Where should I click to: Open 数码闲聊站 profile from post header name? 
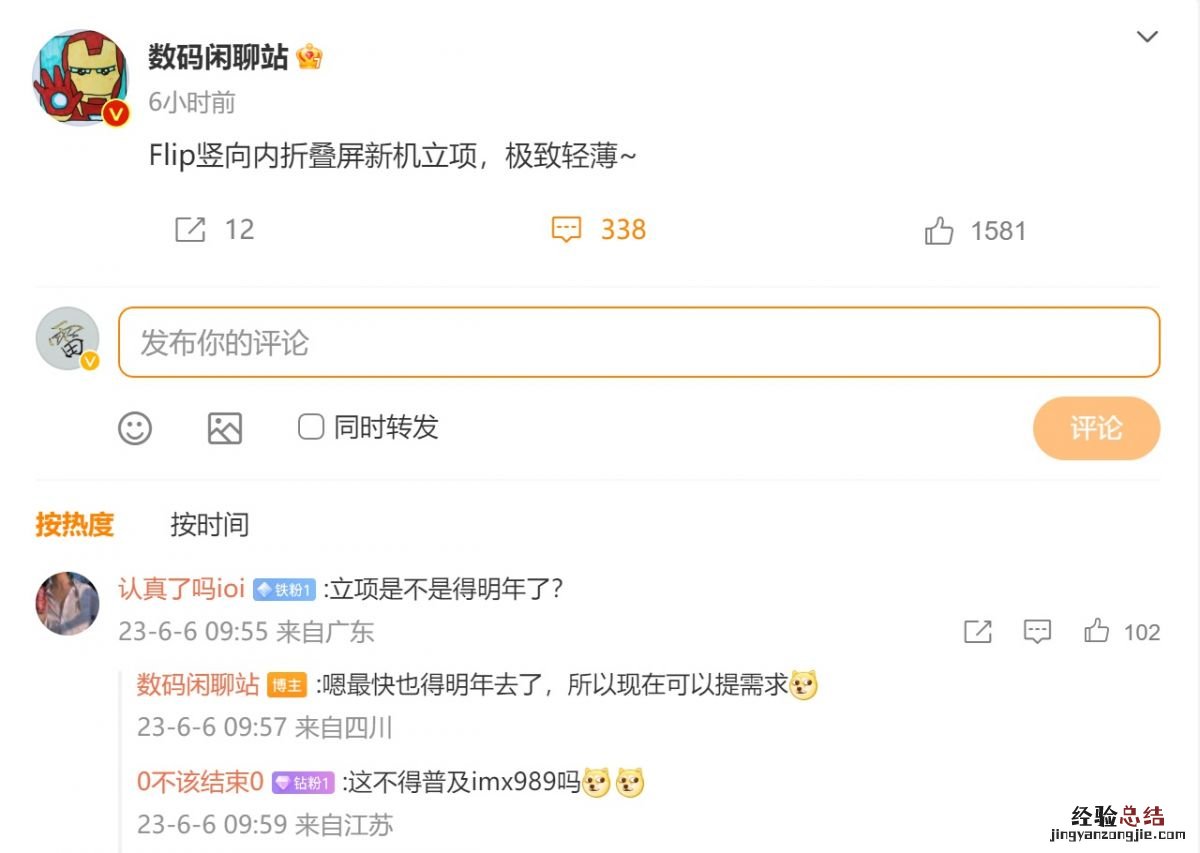(x=218, y=57)
